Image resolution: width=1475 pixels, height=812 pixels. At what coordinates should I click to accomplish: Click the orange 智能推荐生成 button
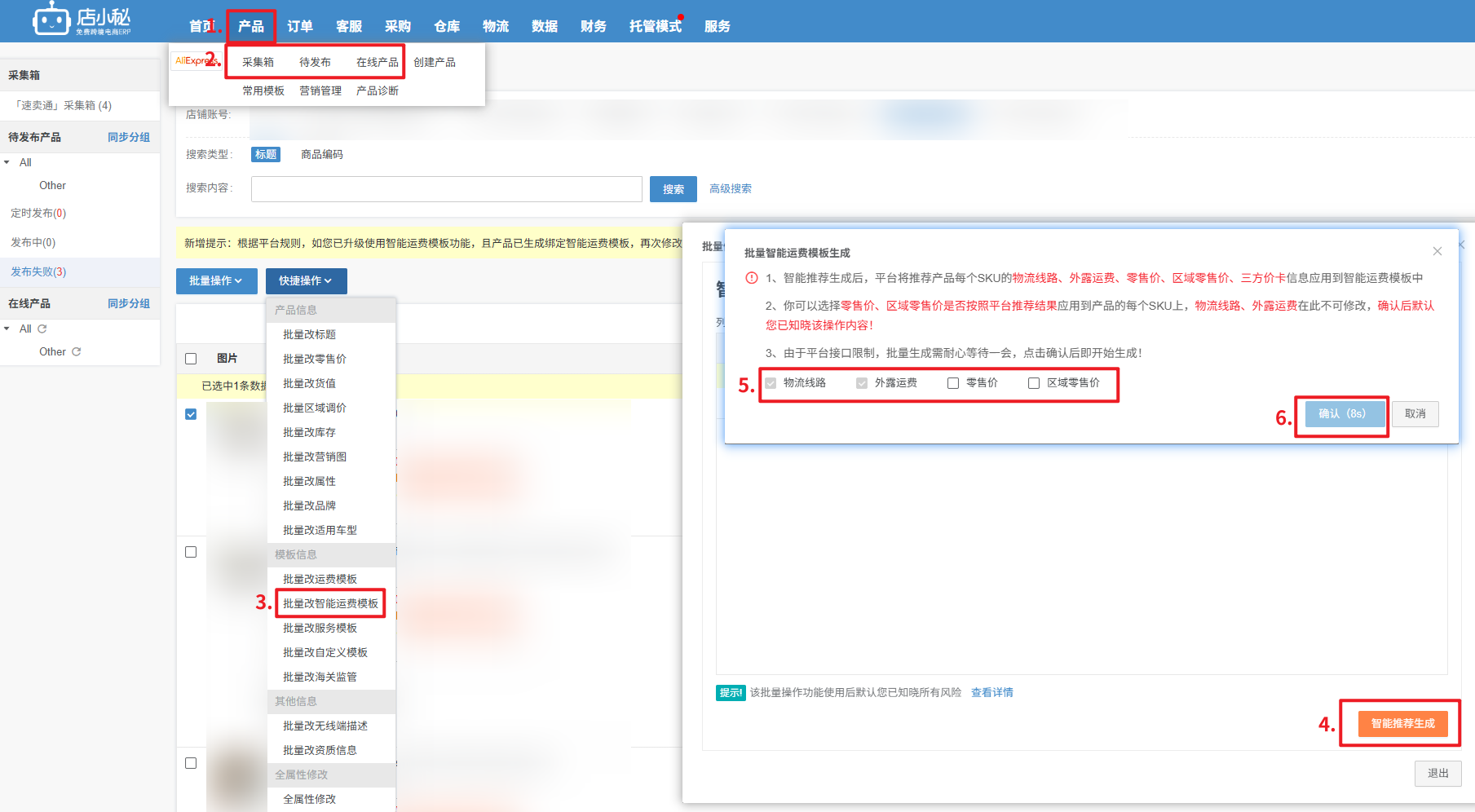click(1402, 723)
